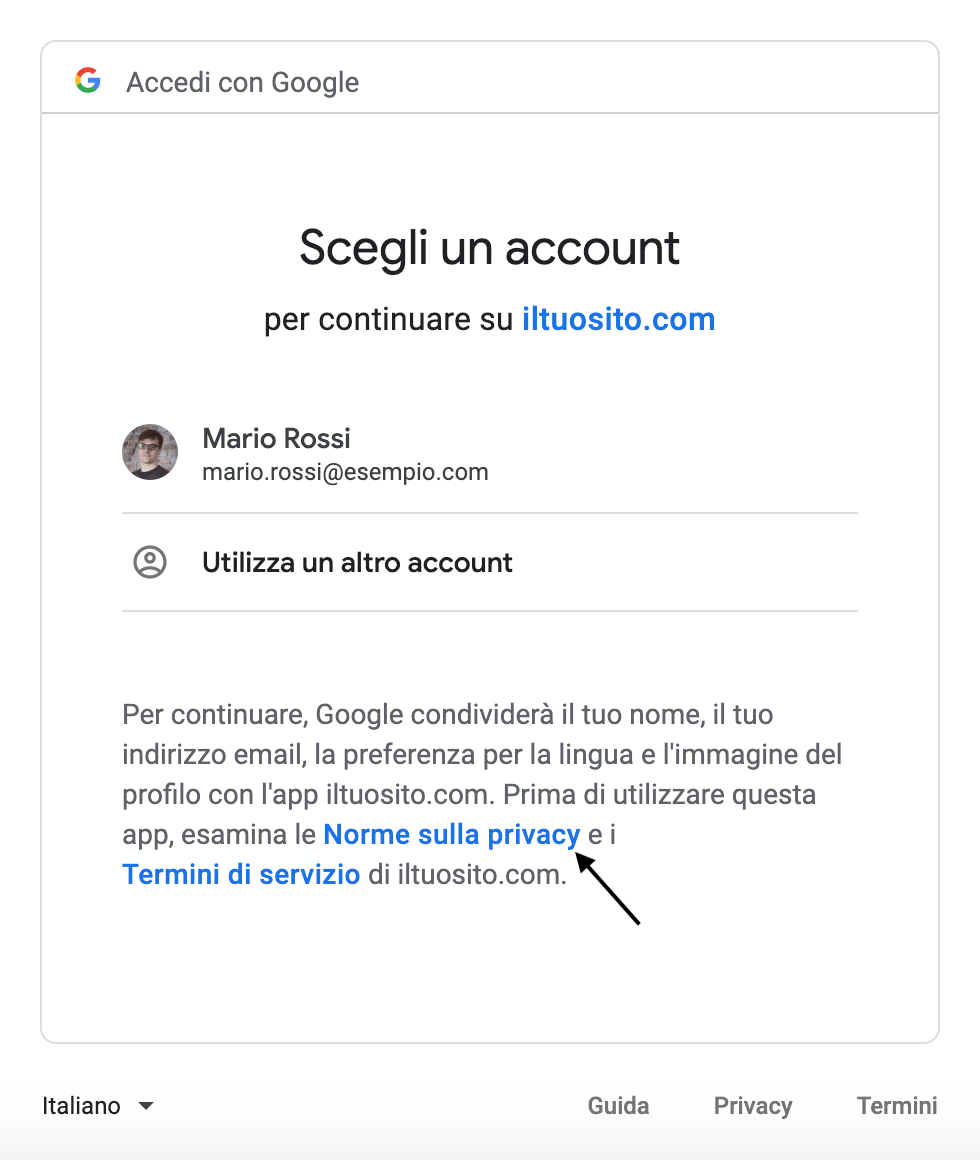The width and height of the screenshot is (980, 1160).
Task: Open the iltuosito.com link in the heading
Action: [618, 320]
